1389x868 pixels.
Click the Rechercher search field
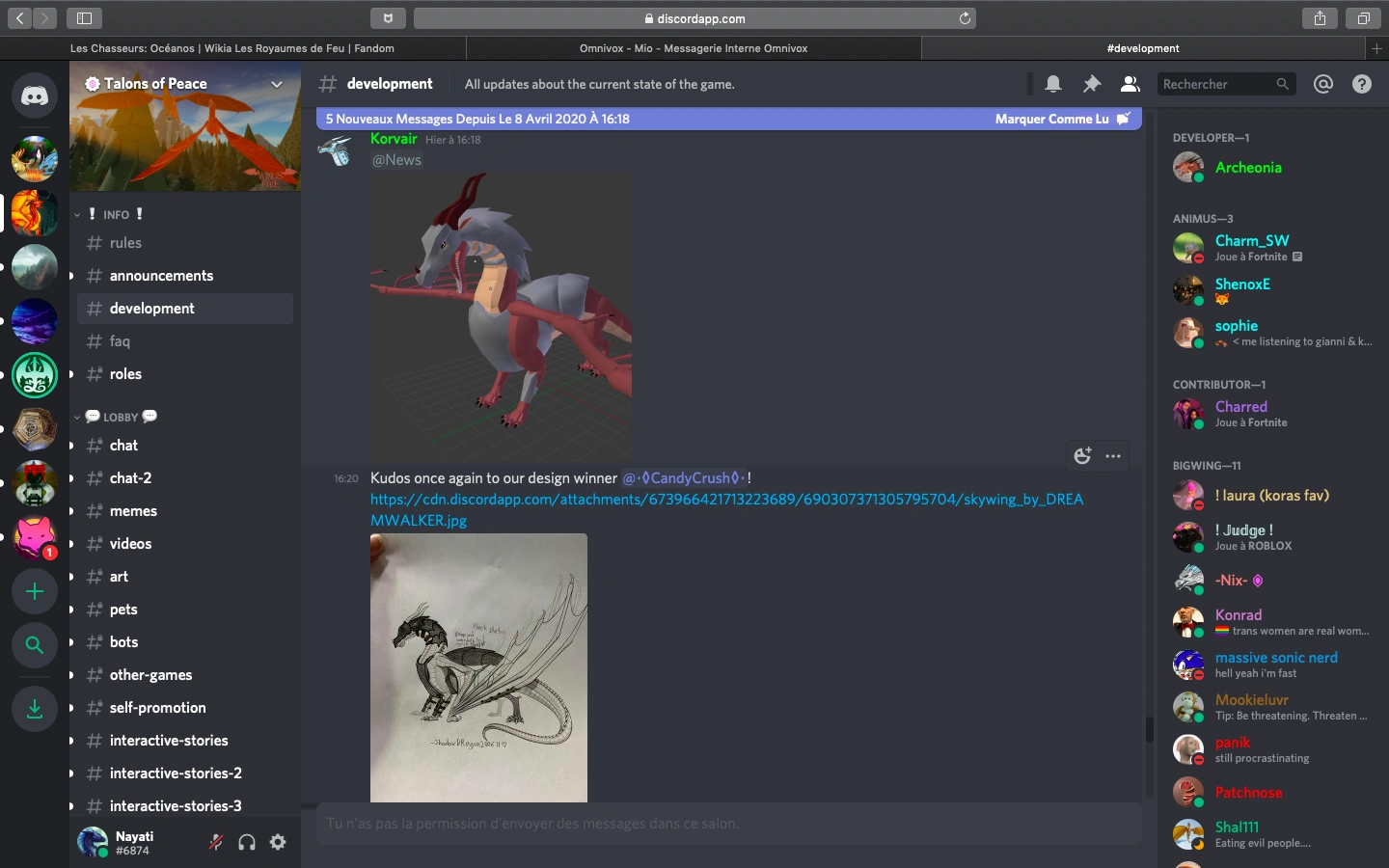(x=1215, y=85)
